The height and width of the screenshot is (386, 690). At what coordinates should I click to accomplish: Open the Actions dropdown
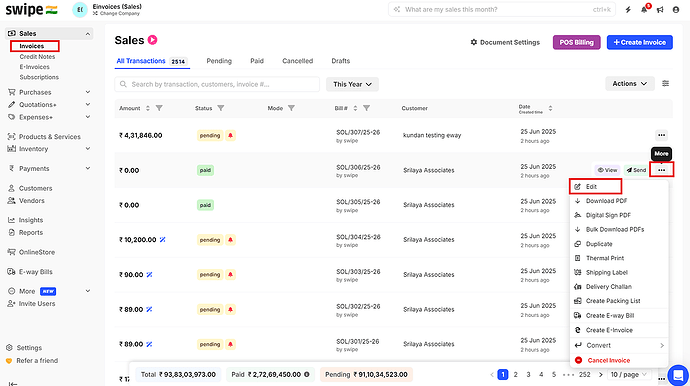coord(630,84)
